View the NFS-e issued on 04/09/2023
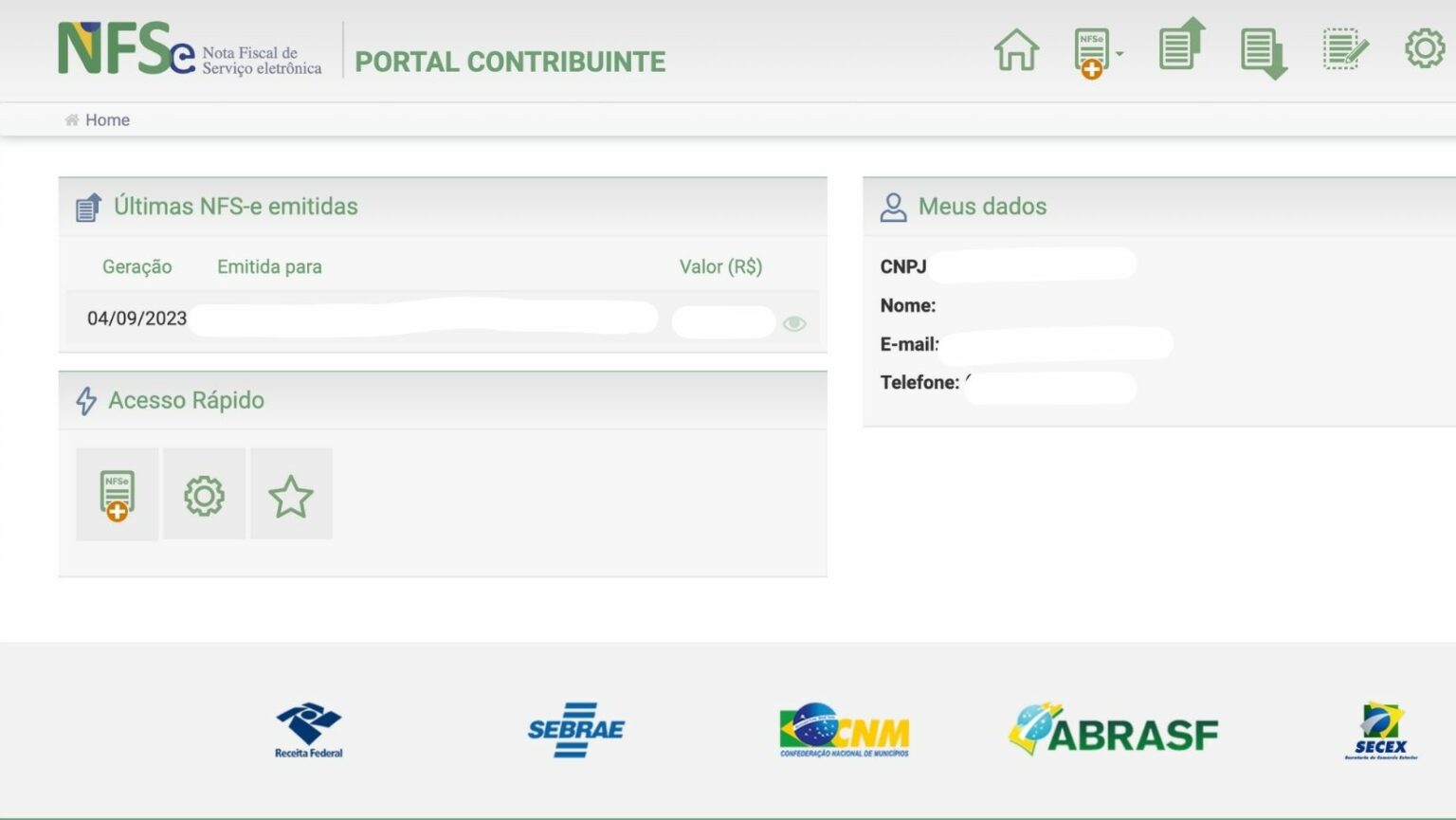 point(794,324)
